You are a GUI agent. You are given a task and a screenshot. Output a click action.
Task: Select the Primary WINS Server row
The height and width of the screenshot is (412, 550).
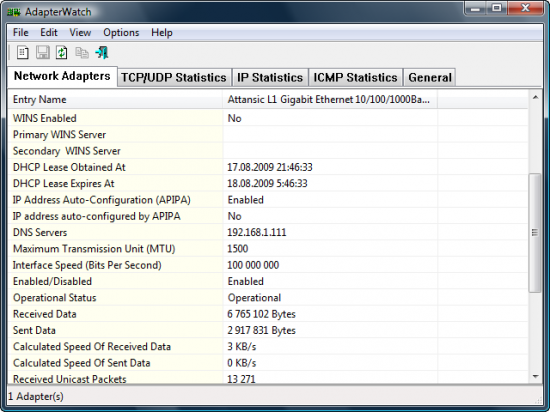pyautogui.click(x=268, y=135)
